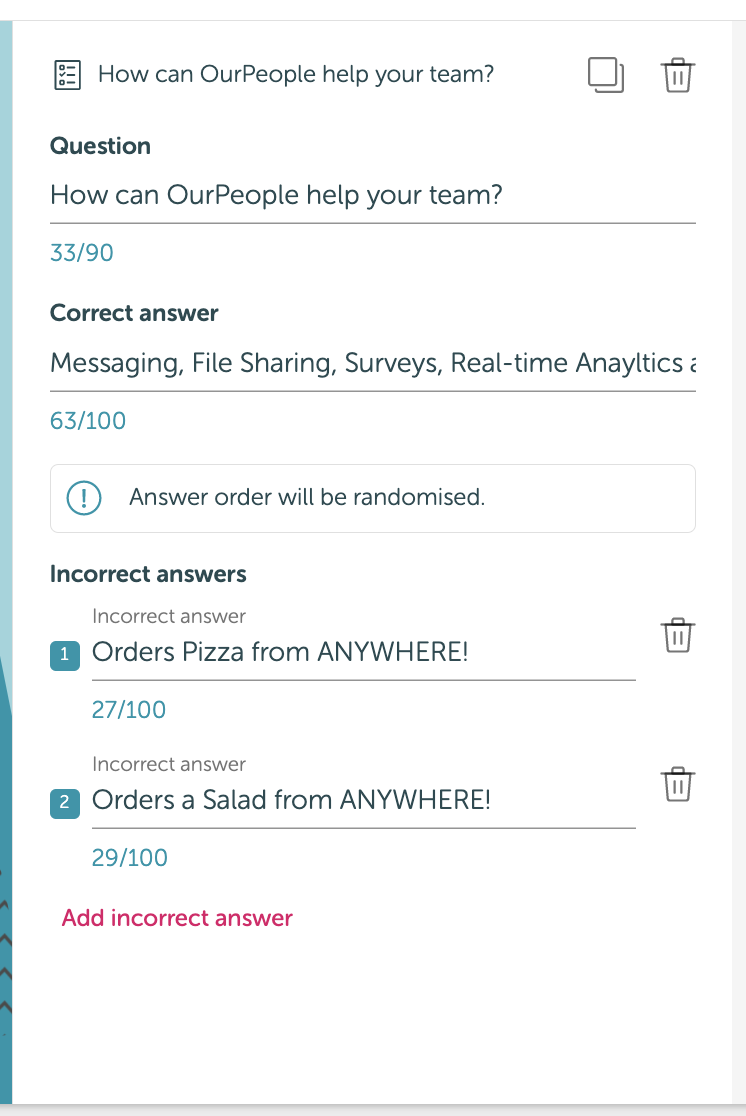Viewport: 746px width, 1116px height.
Task: Click the 63/100 character counter
Action: click(88, 421)
